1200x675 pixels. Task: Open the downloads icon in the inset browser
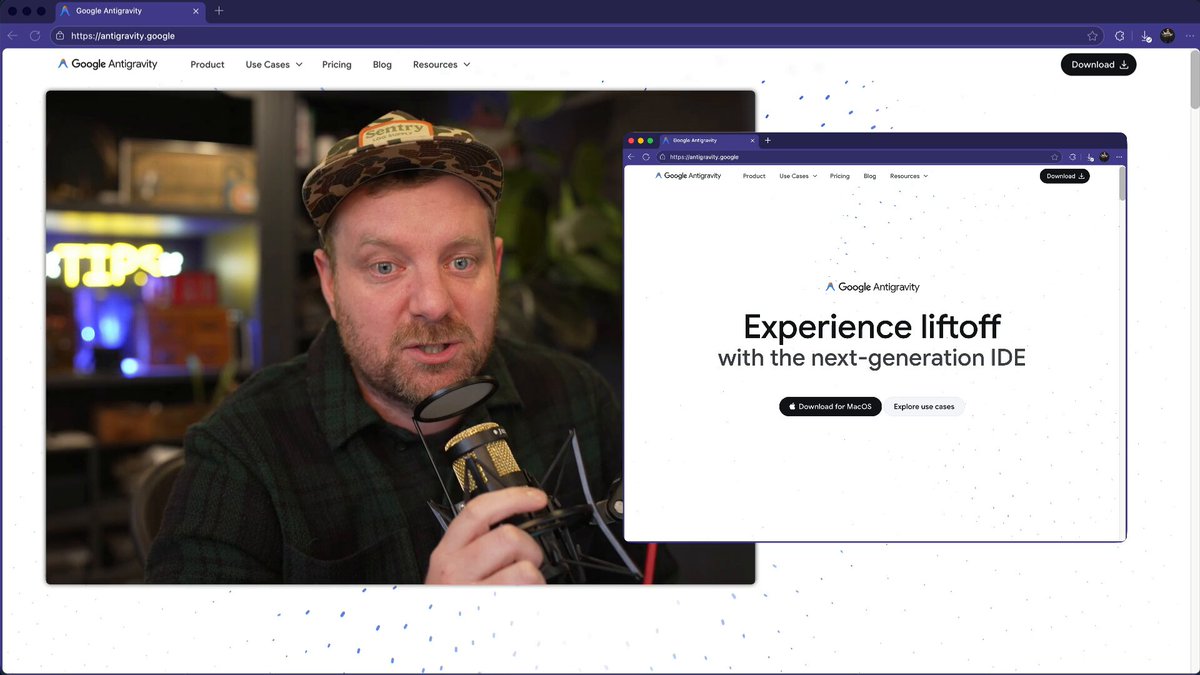(x=1089, y=157)
